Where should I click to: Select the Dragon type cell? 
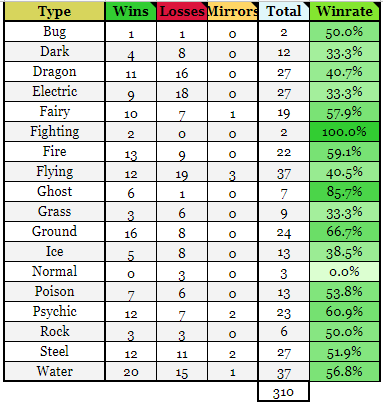tap(55, 72)
